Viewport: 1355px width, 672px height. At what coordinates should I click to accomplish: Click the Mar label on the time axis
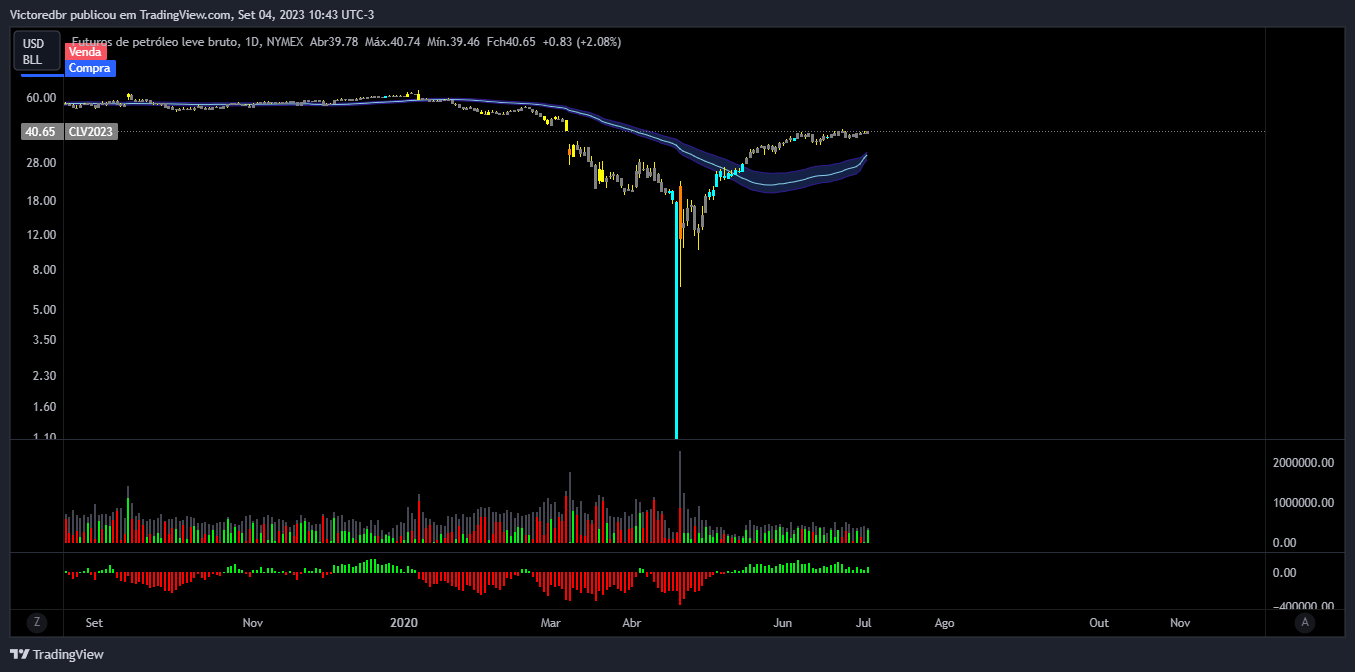coord(551,622)
